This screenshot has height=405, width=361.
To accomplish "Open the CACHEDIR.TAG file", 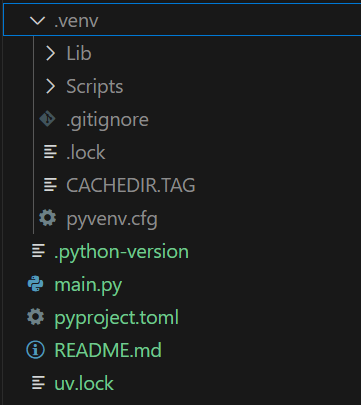I will click(131, 185).
